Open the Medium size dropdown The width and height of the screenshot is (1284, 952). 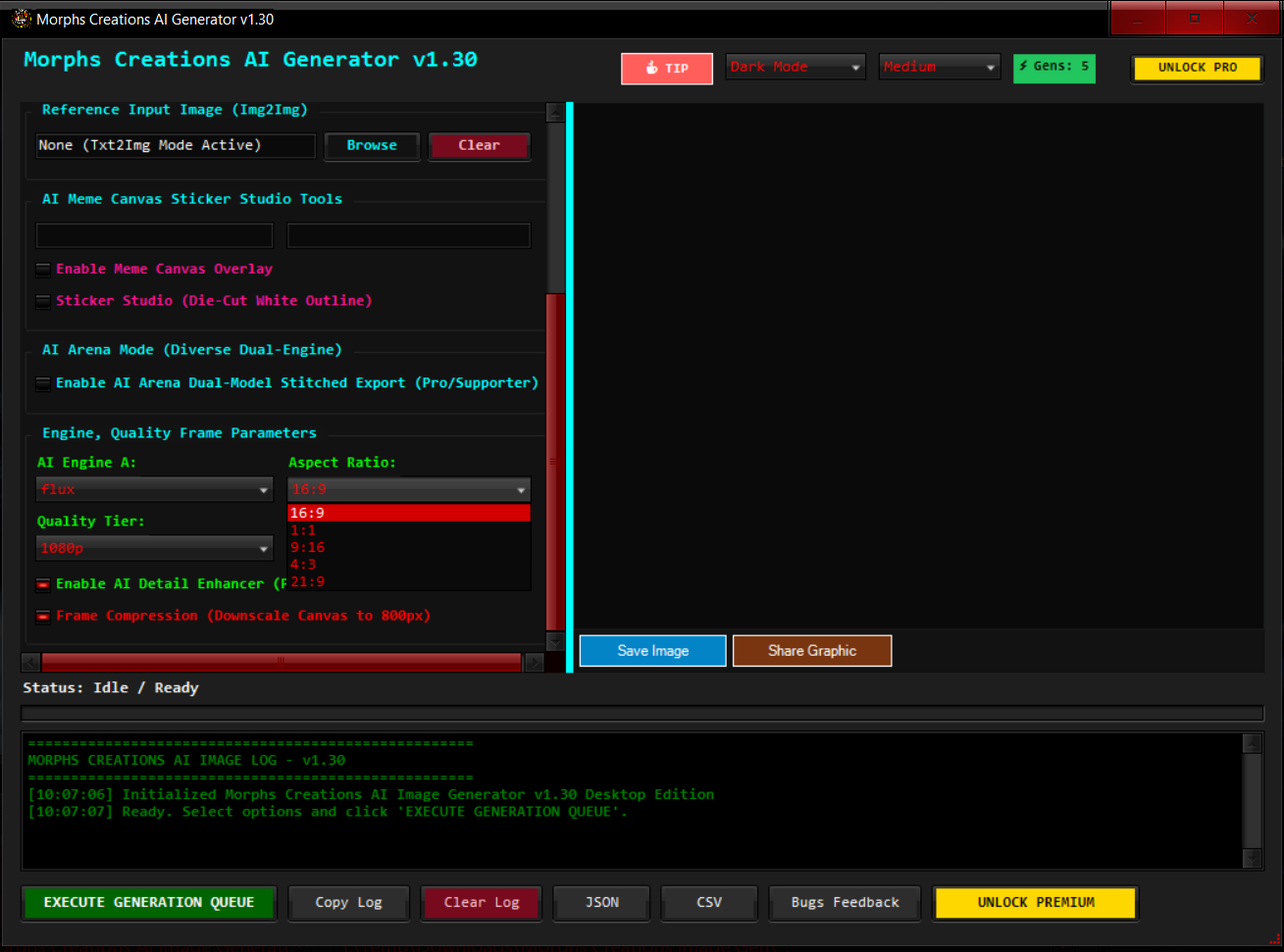(x=940, y=67)
